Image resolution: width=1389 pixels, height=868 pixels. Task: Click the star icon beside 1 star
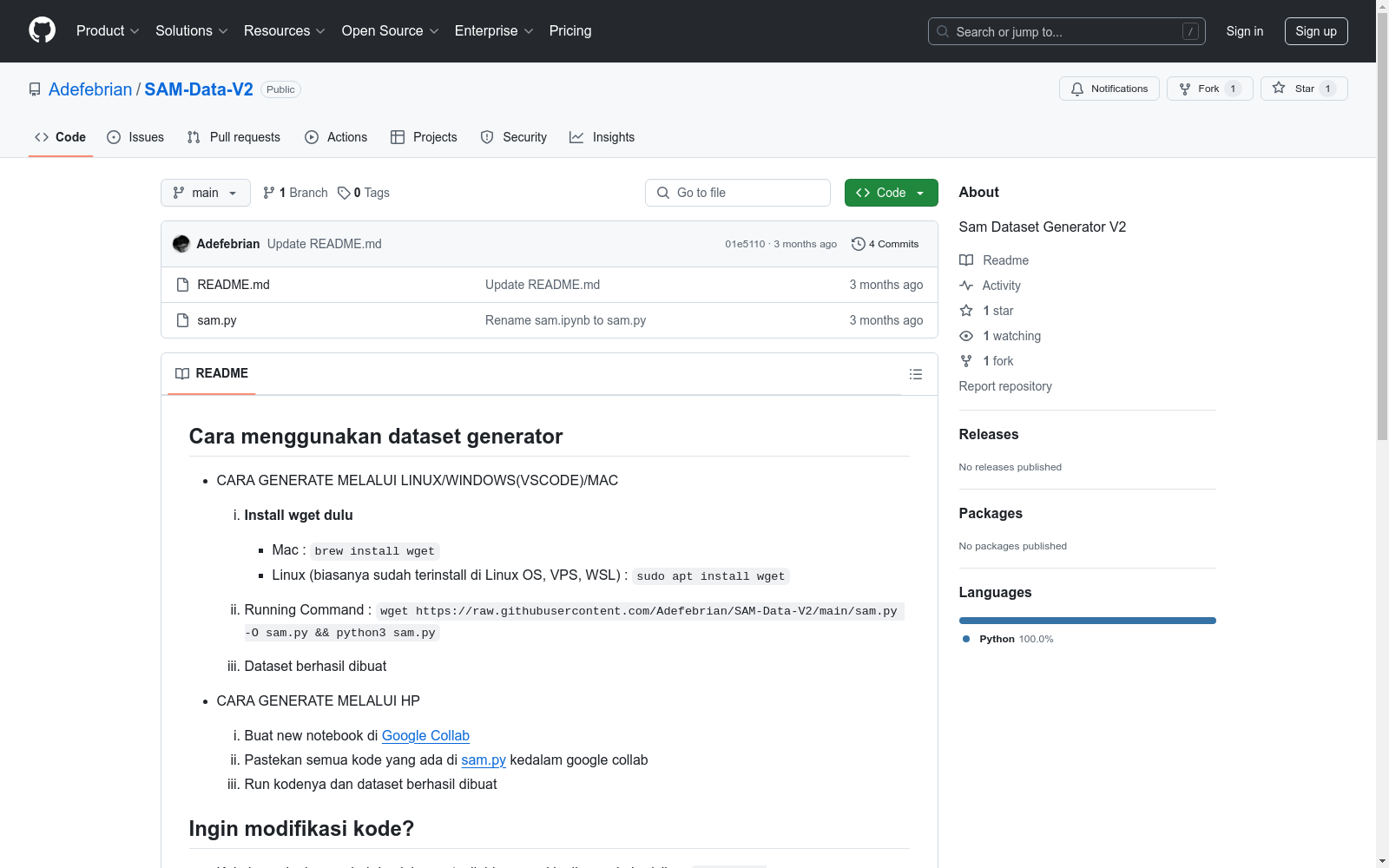(x=966, y=311)
